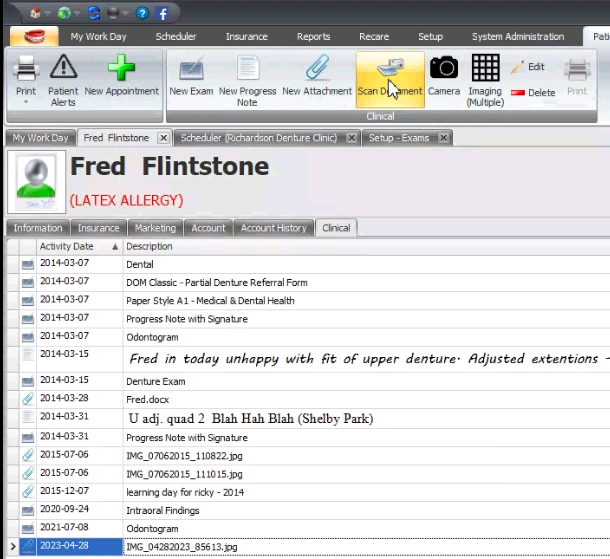
Task: Open the Marketing tab
Action: (x=155, y=228)
